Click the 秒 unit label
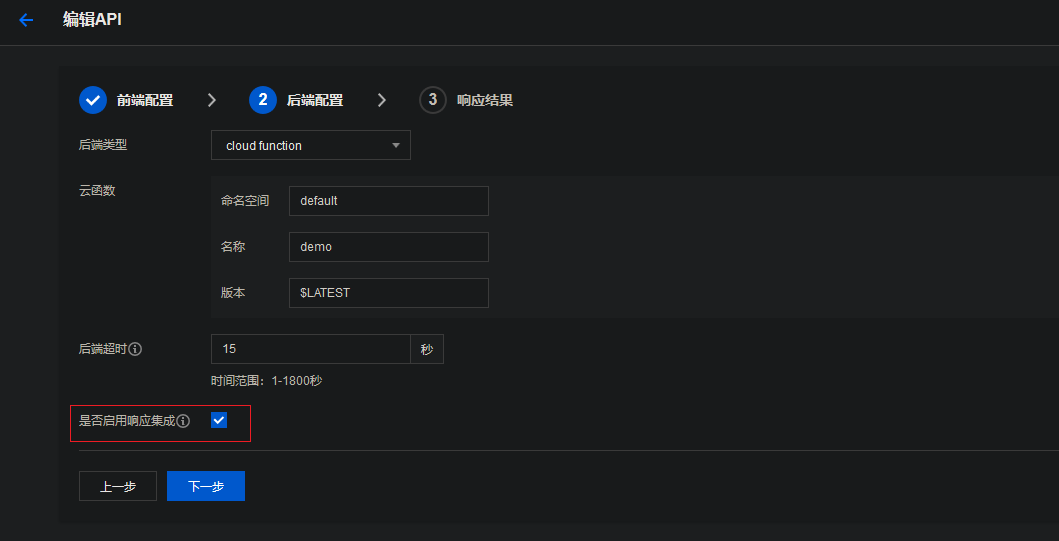The width and height of the screenshot is (1059, 541). pos(427,349)
